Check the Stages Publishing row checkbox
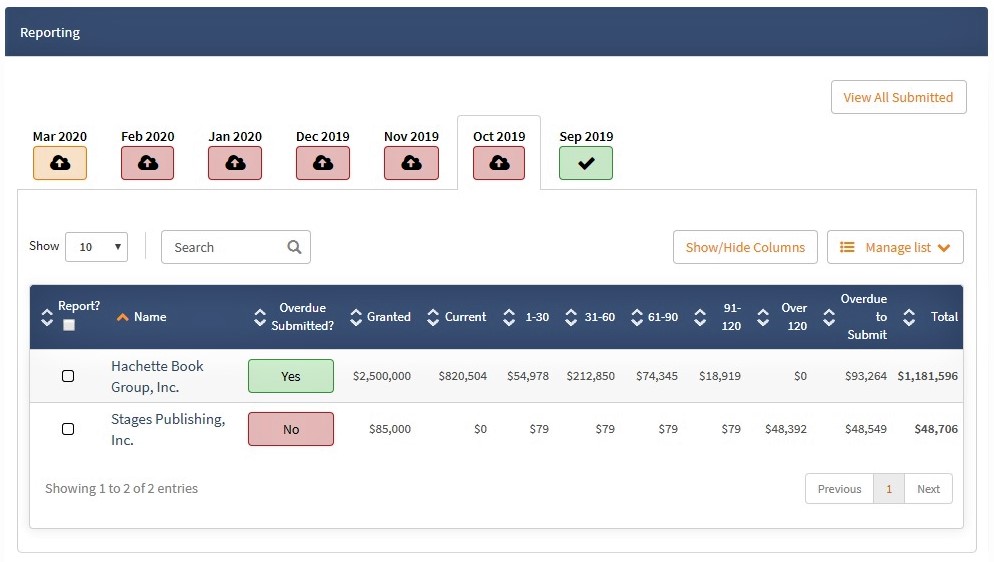994x562 pixels. pyautogui.click(x=68, y=429)
